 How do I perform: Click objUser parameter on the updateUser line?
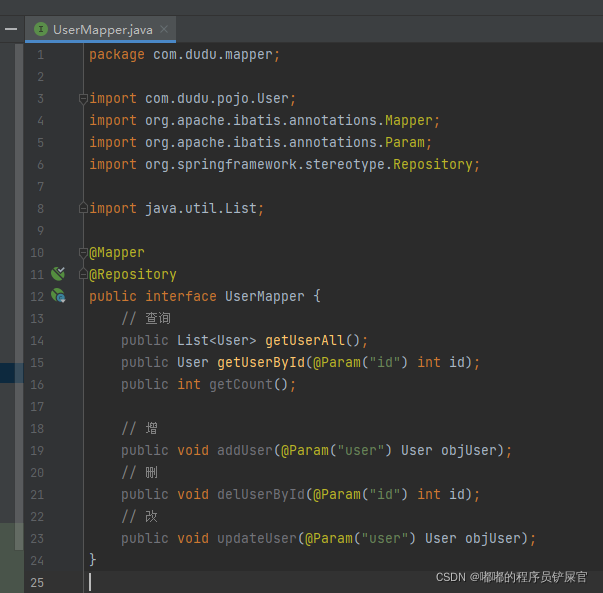[493, 538]
